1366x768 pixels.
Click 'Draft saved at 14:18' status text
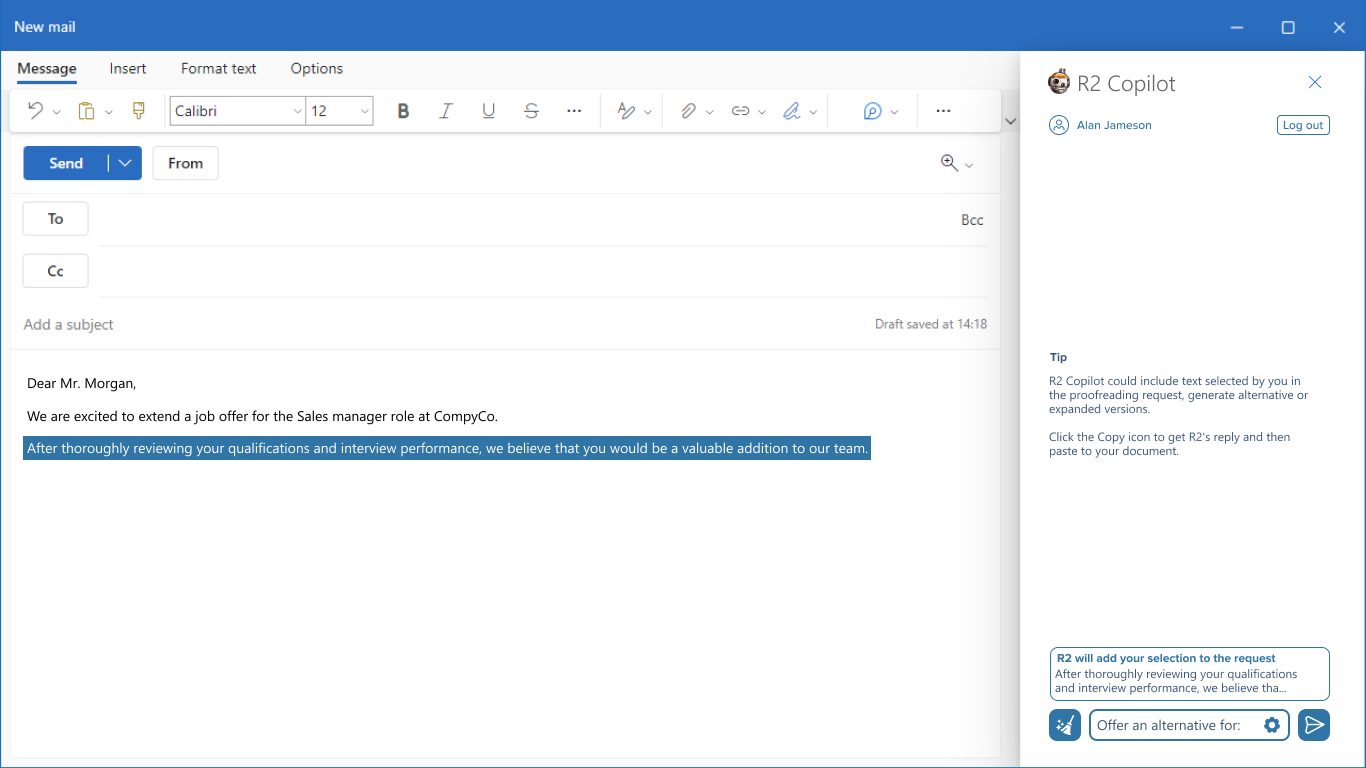[x=931, y=324]
